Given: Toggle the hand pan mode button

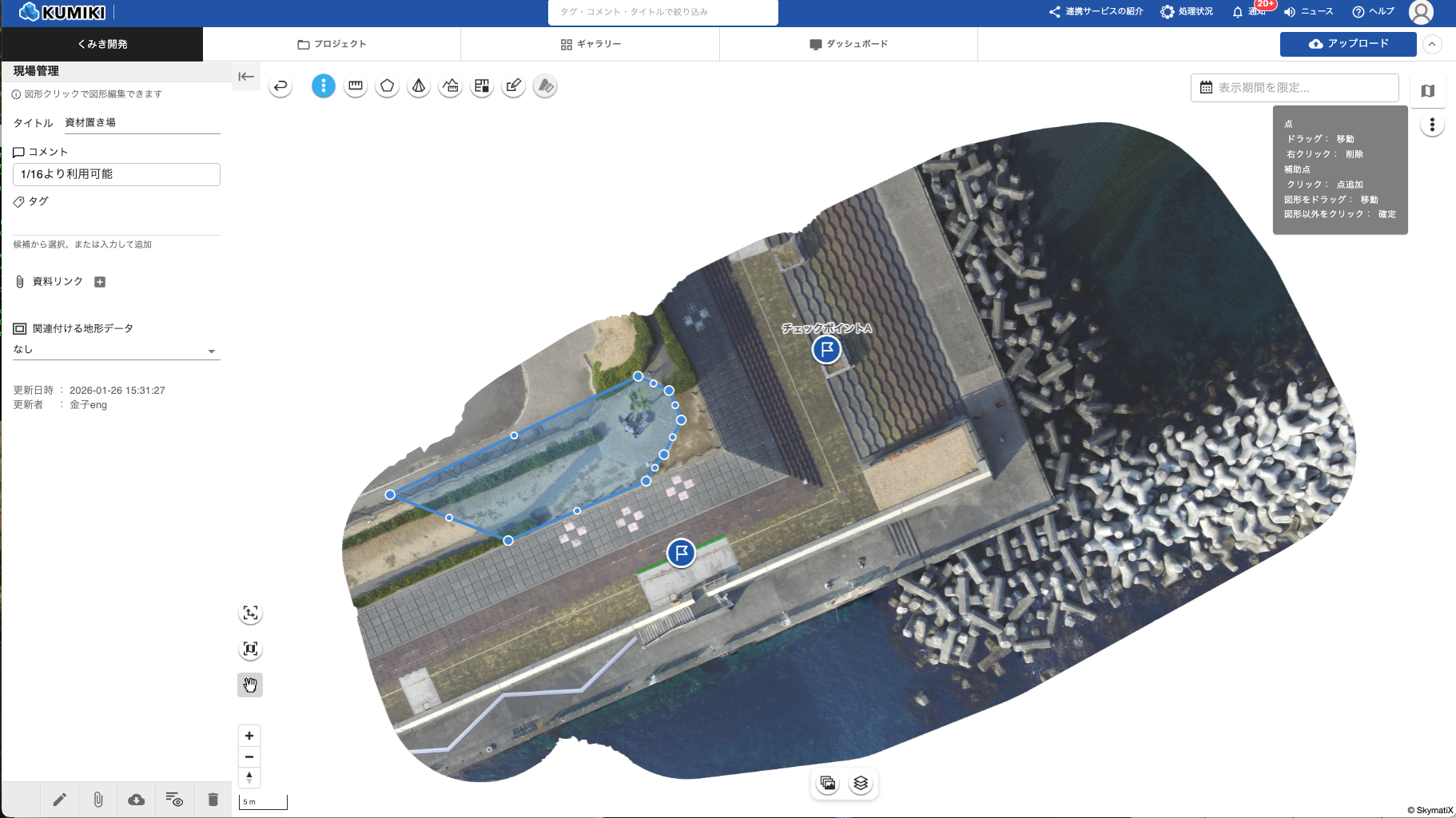Looking at the screenshot, I should pos(250,685).
